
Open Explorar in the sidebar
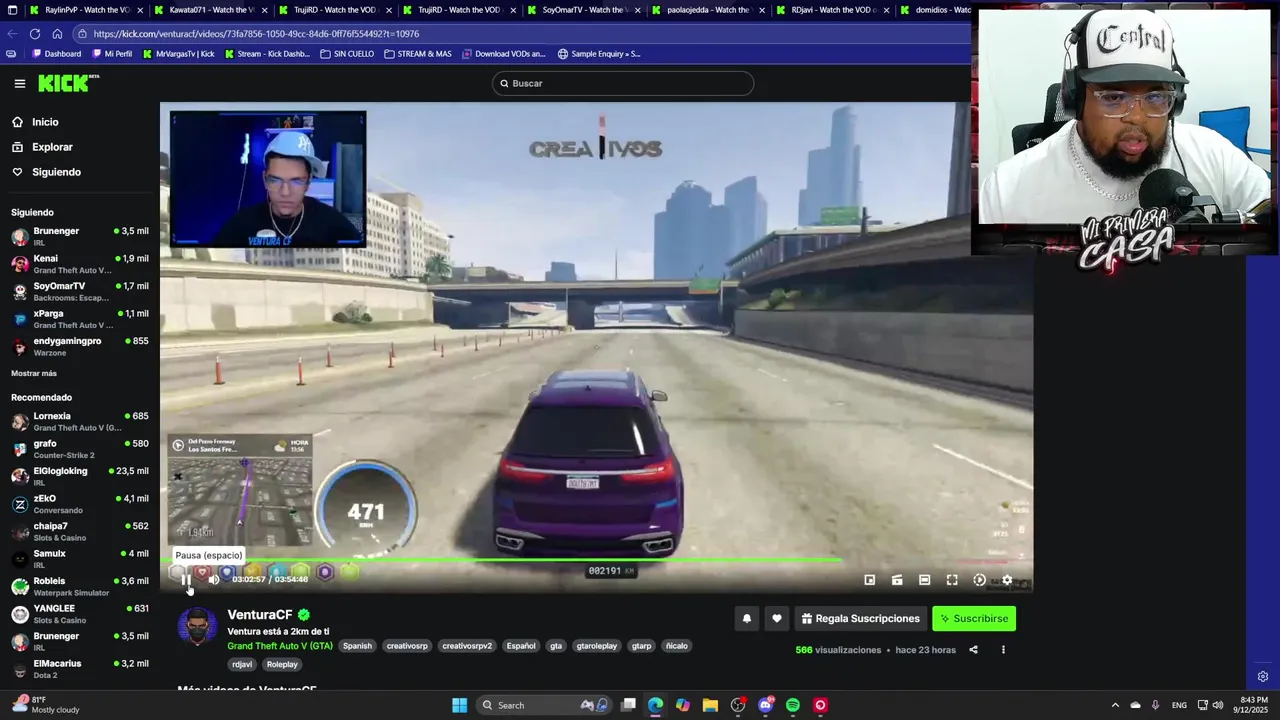(x=42, y=147)
